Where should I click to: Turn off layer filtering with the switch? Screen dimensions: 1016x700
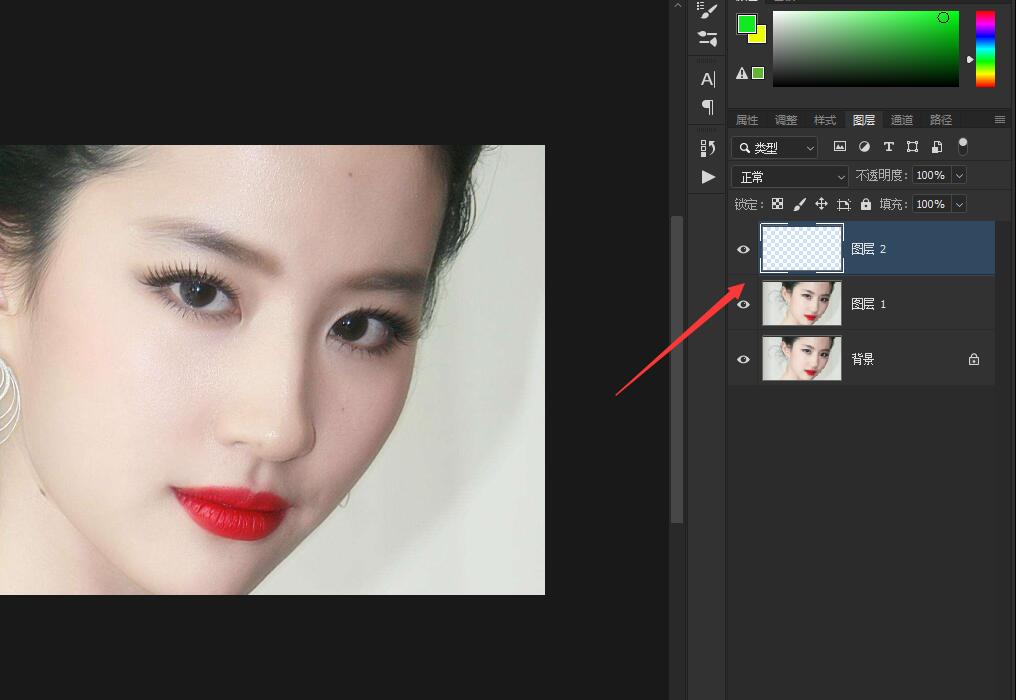pos(963,146)
